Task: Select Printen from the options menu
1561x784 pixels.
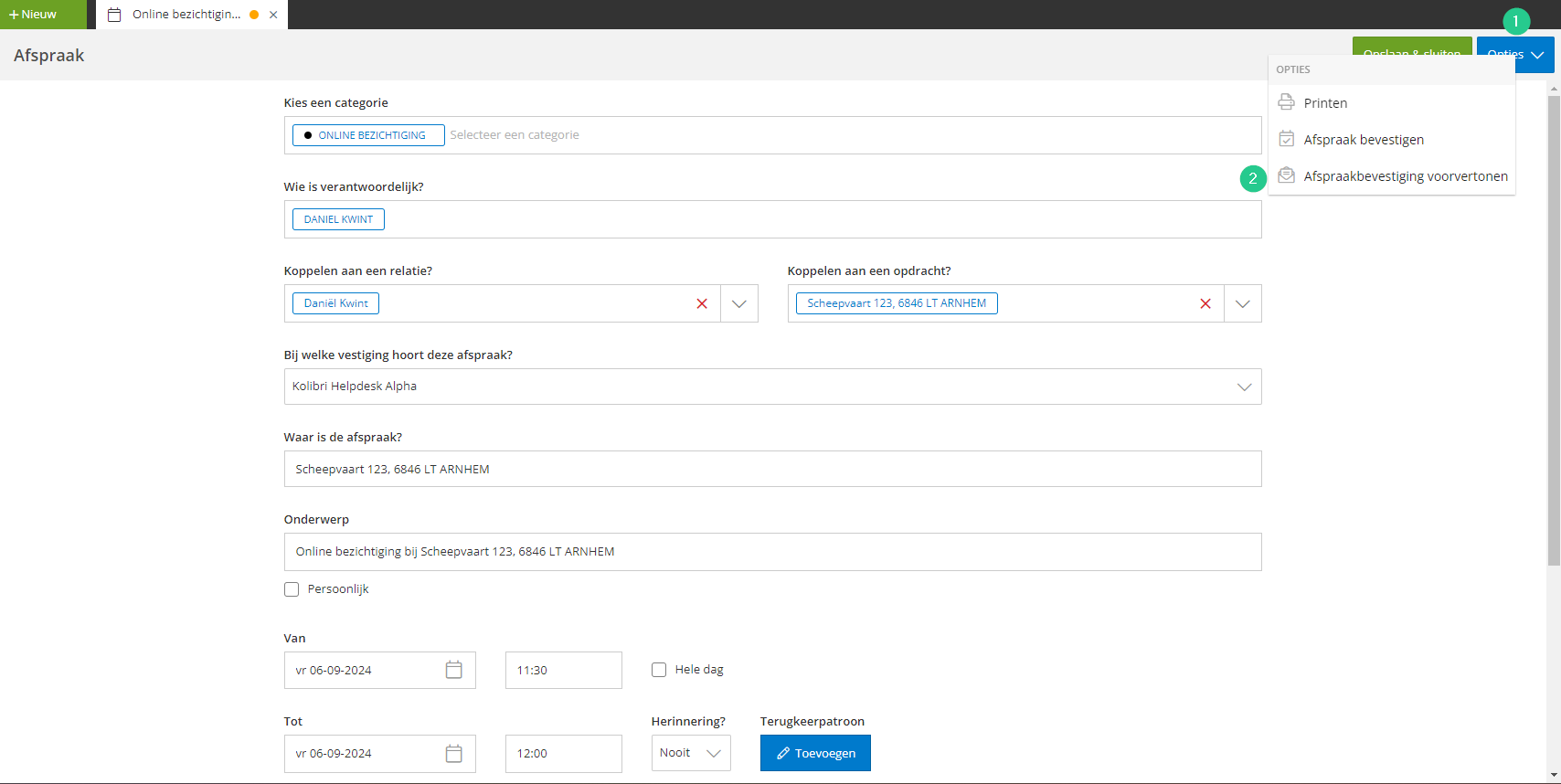Action: [1392, 103]
